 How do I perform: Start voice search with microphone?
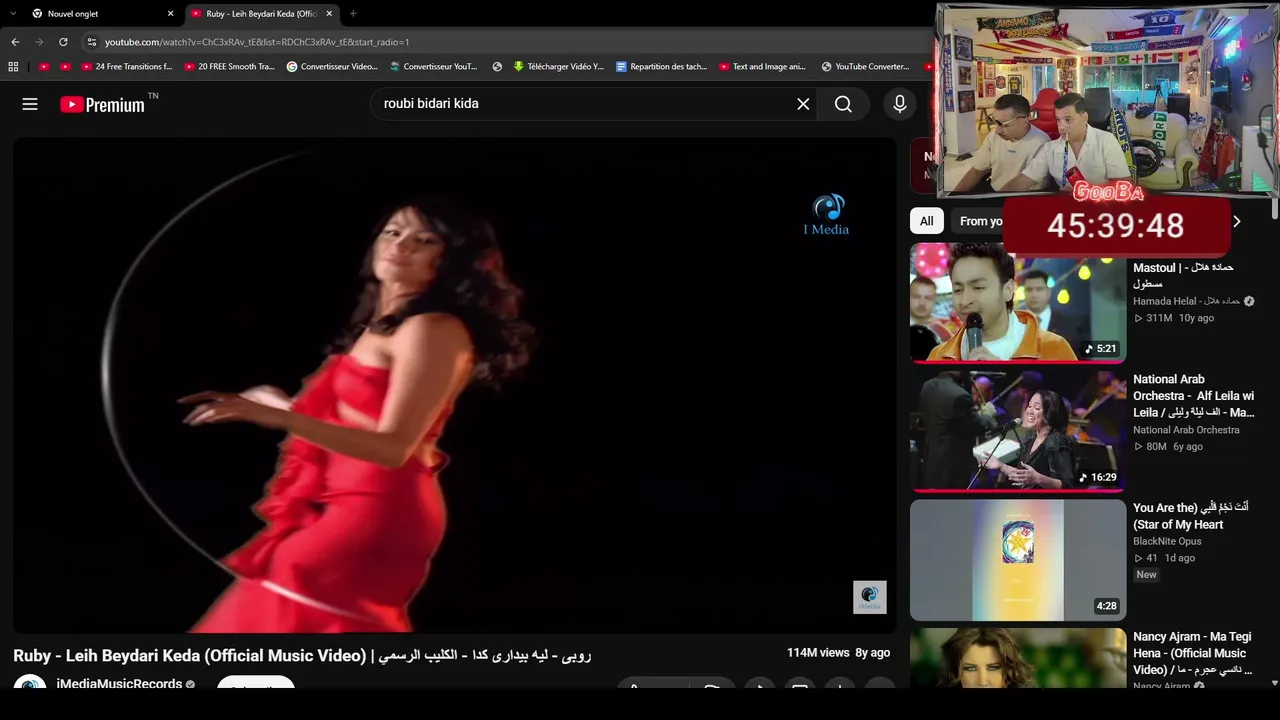pyautogui.click(x=900, y=104)
